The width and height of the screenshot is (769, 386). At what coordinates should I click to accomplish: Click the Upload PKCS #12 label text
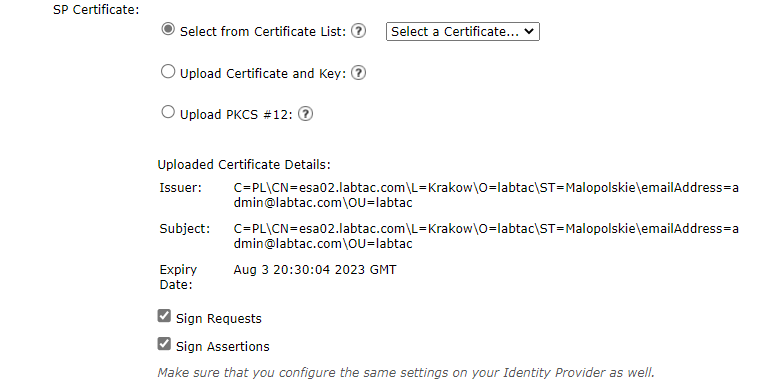[x=236, y=115]
